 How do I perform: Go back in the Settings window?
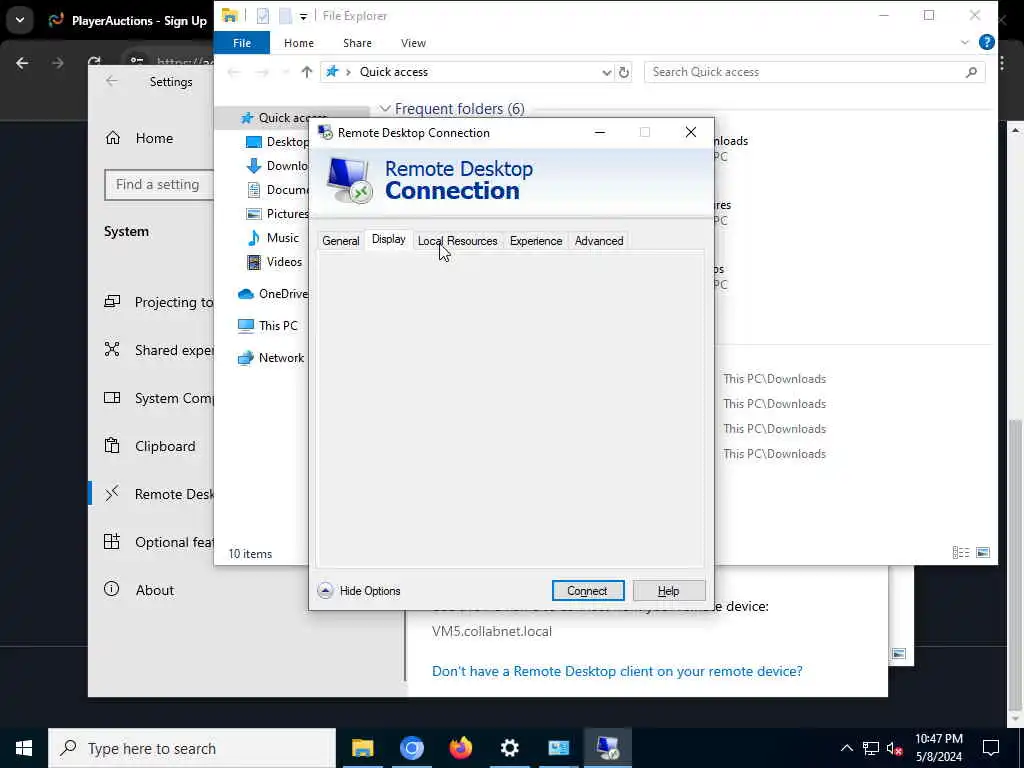tap(112, 81)
